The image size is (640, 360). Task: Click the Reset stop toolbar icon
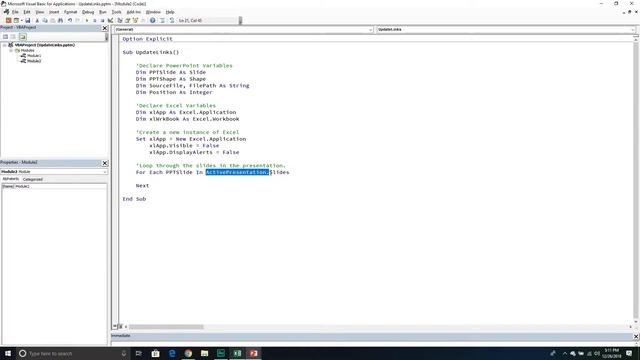tap(102, 20)
